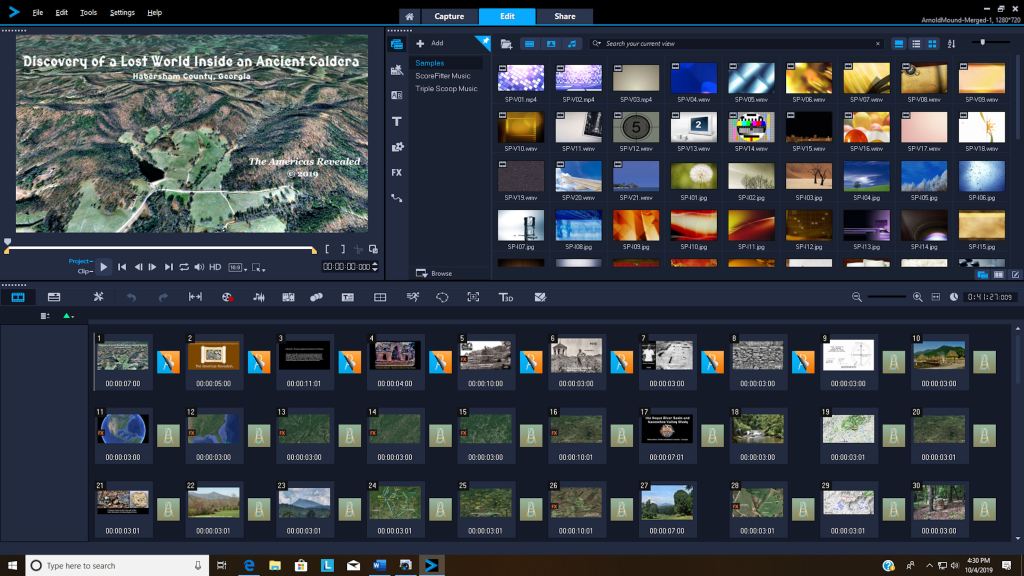Toggle Repeat playback in preview

pyautogui.click(x=184, y=267)
